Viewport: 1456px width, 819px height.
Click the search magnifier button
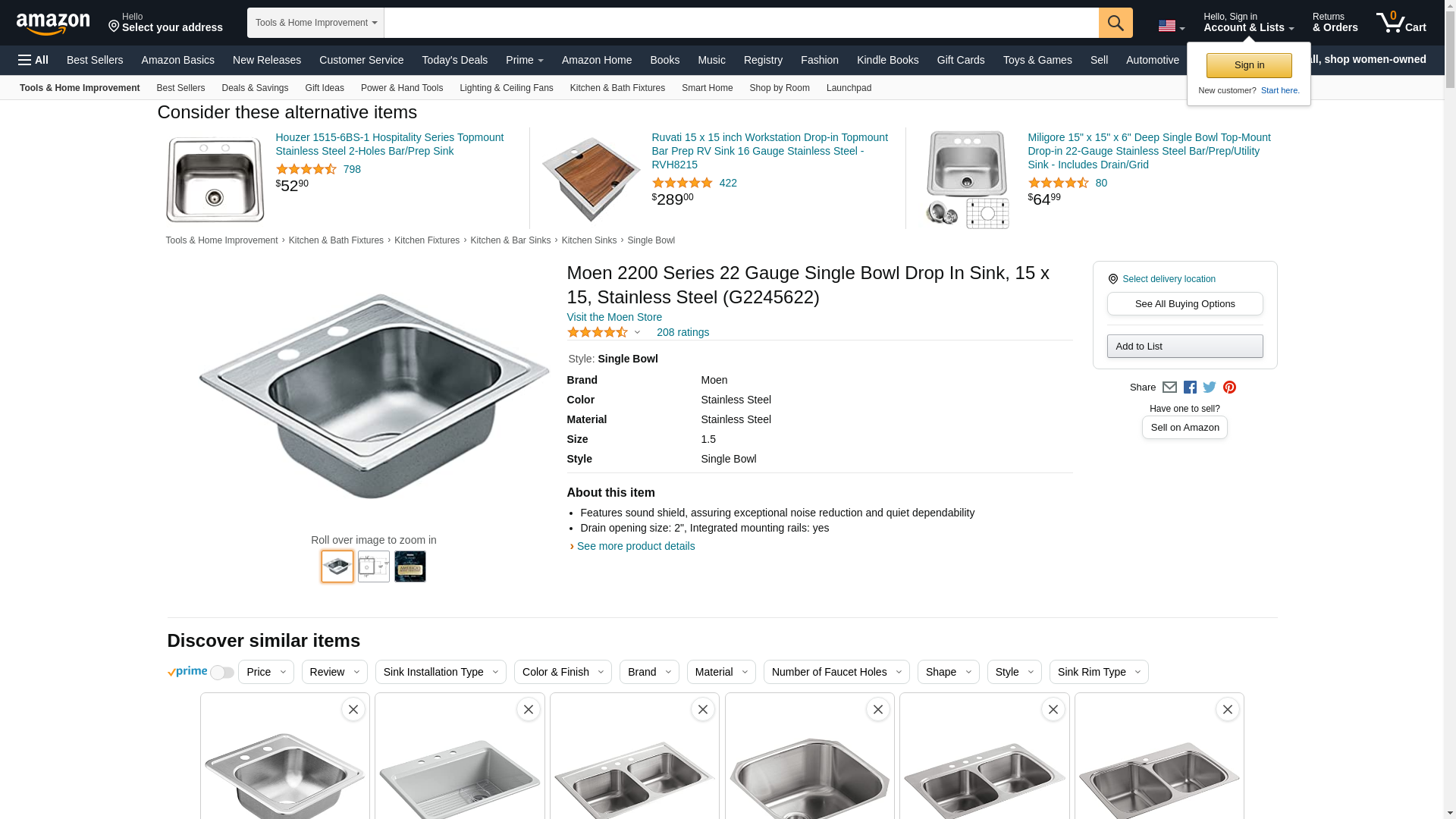(x=1116, y=23)
